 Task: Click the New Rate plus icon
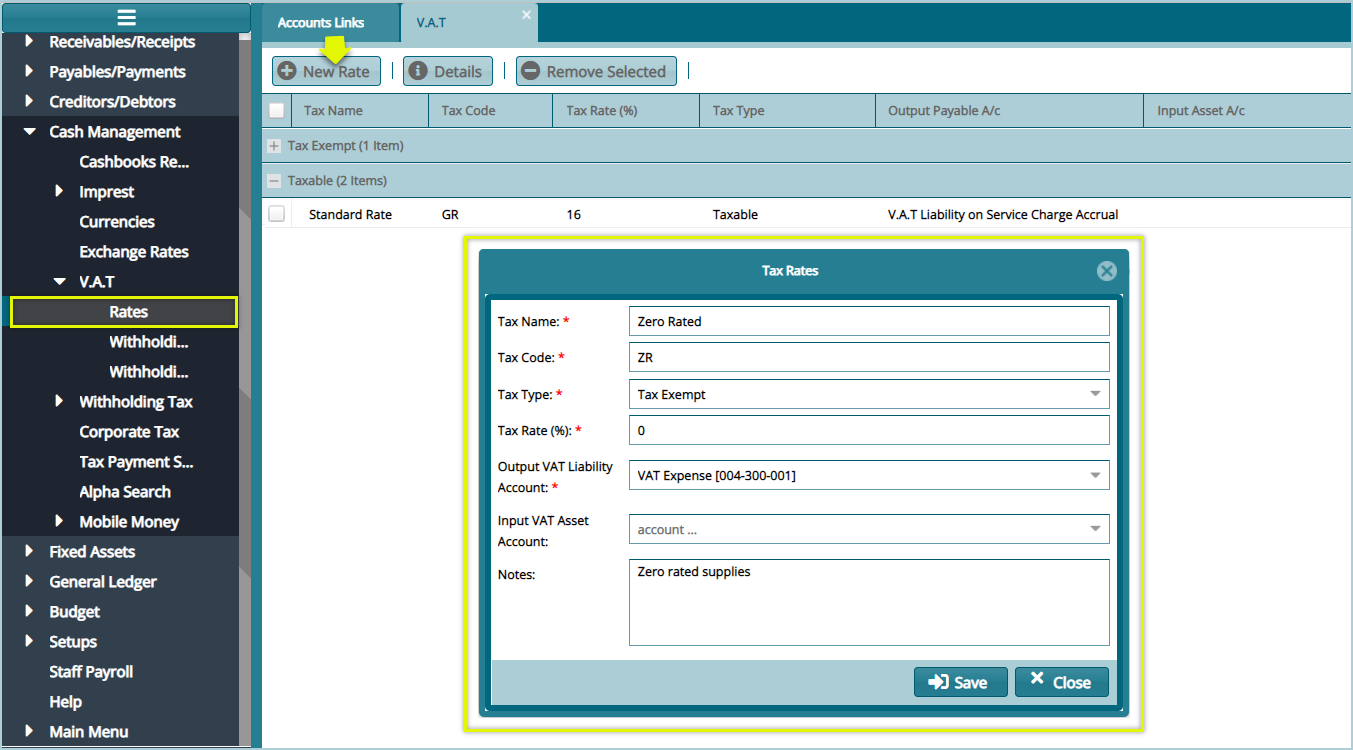tap(287, 71)
